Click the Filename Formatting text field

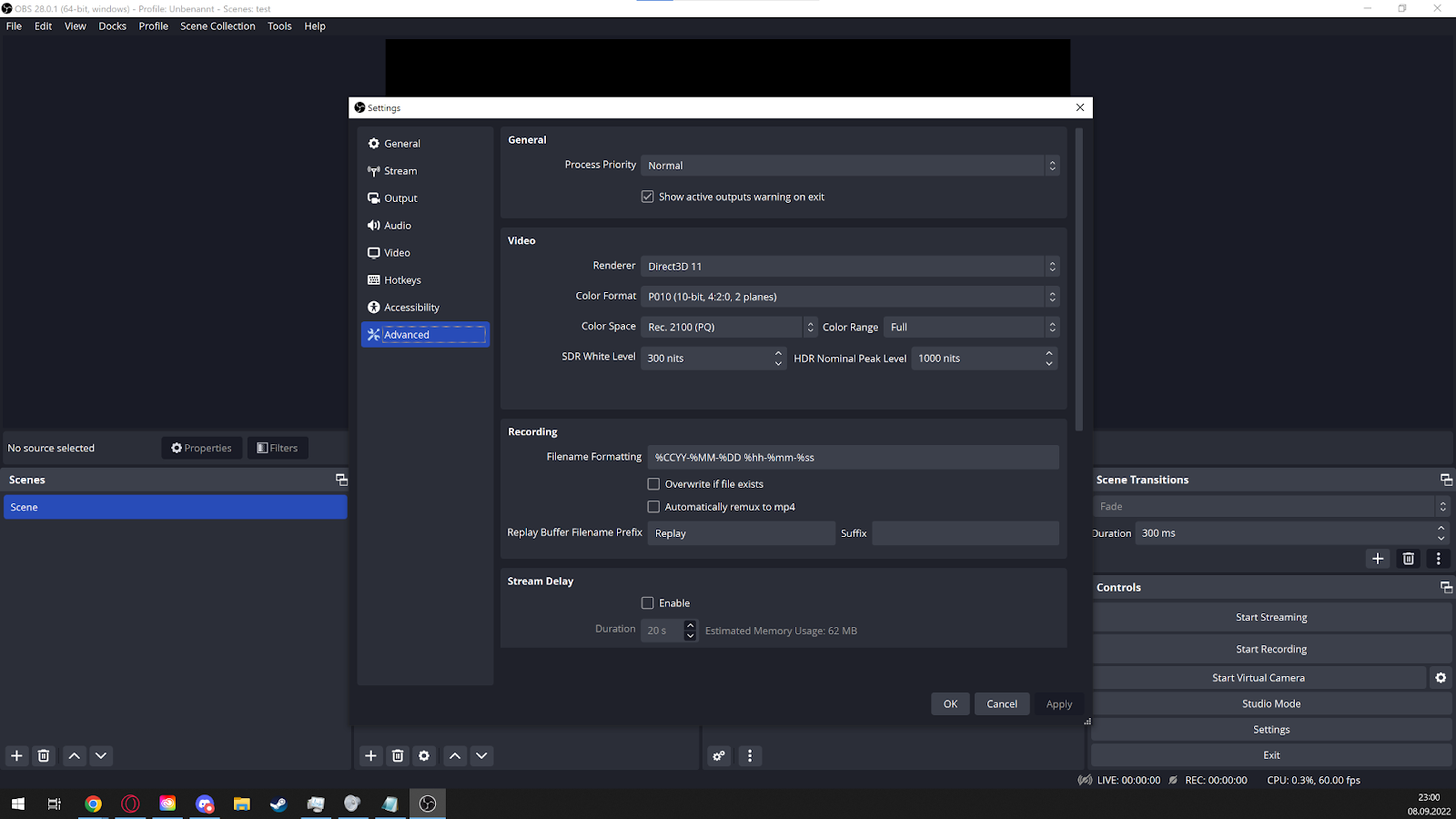click(x=853, y=457)
